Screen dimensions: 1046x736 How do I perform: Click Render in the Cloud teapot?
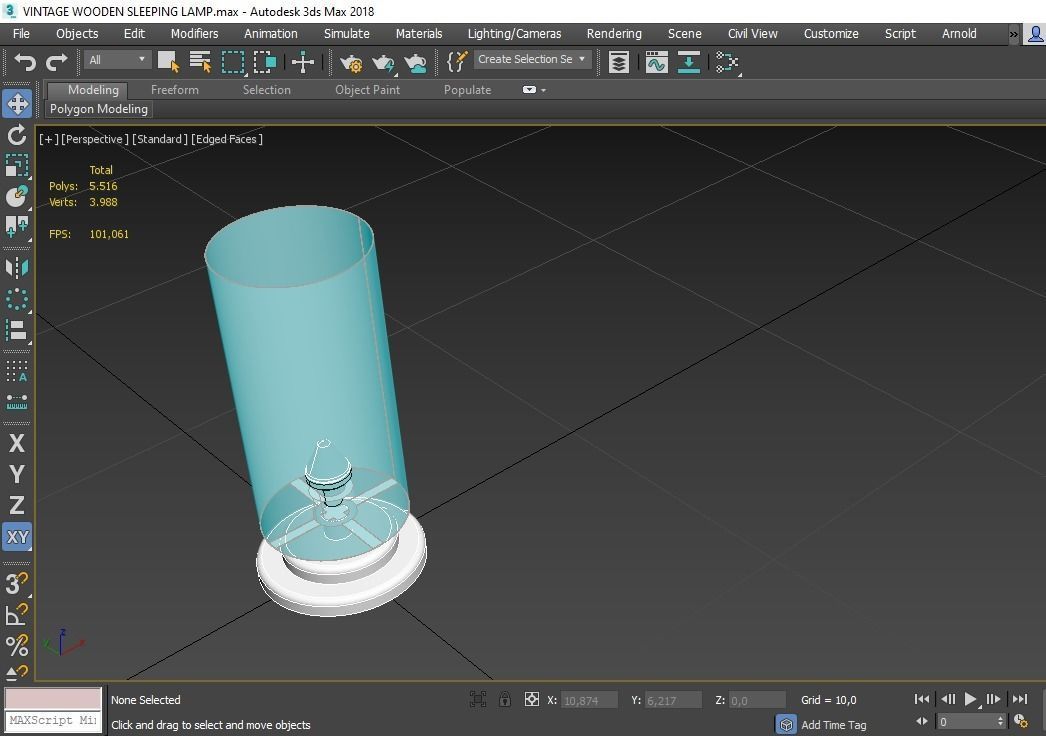tap(416, 63)
